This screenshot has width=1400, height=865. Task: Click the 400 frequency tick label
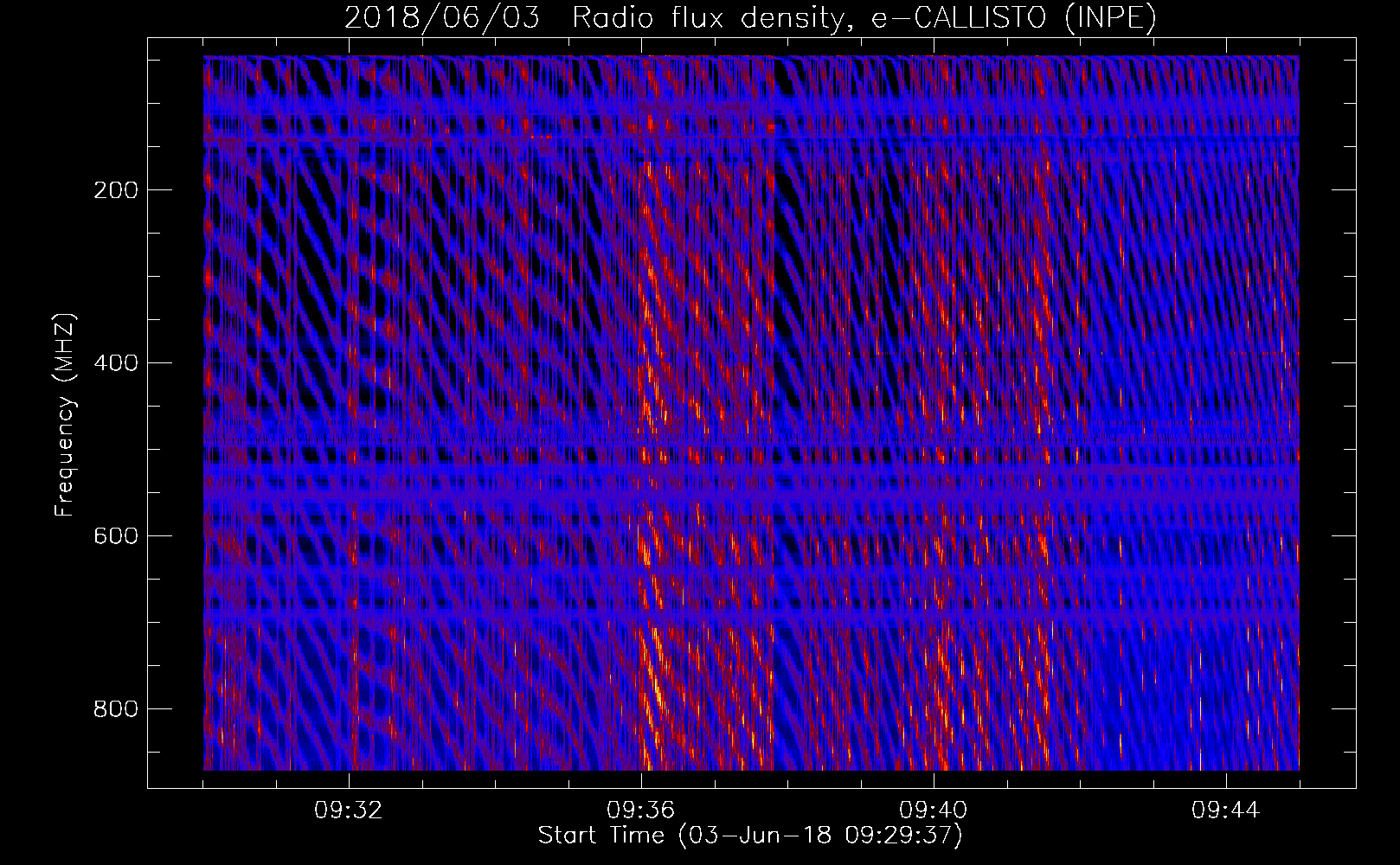tap(115, 363)
